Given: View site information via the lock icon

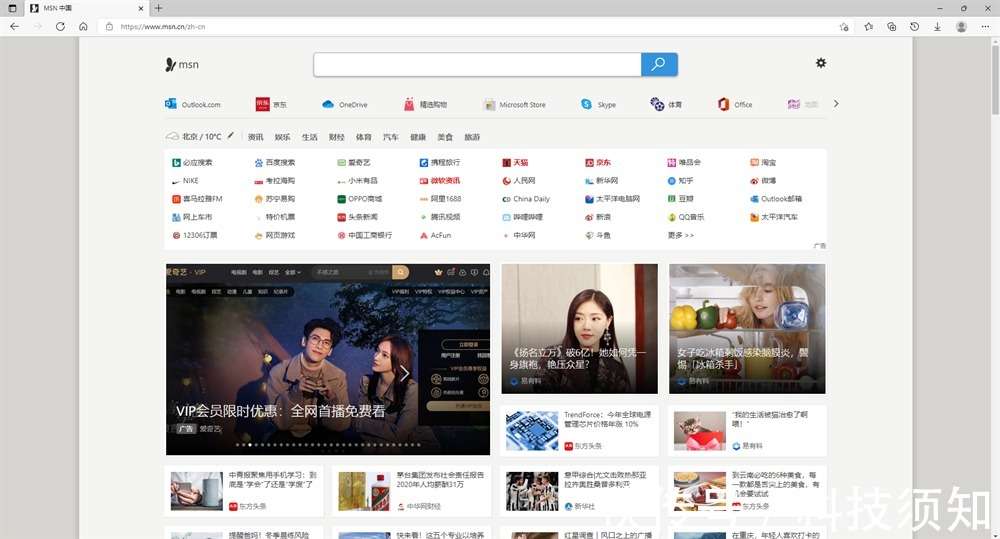Looking at the screenshot, I should (109, 27).
